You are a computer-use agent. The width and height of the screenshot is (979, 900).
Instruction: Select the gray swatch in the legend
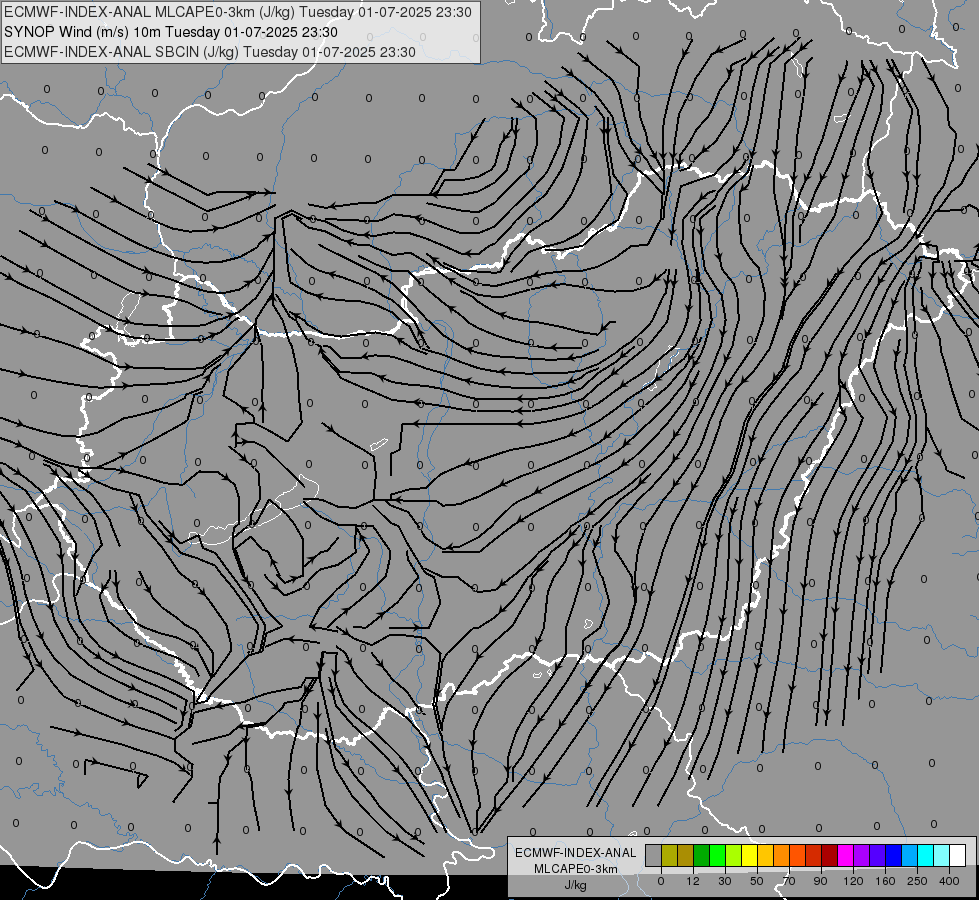coord(654,855)
